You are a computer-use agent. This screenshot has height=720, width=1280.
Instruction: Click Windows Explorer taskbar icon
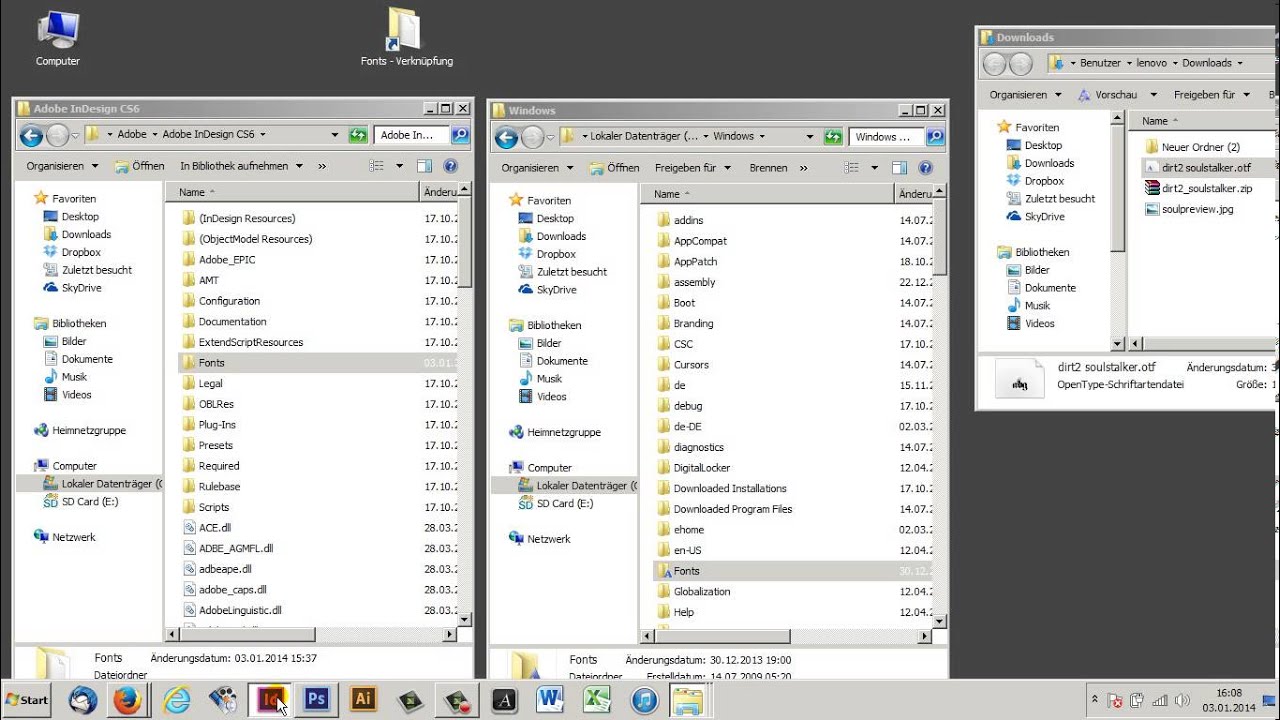[x=687, y=700]
